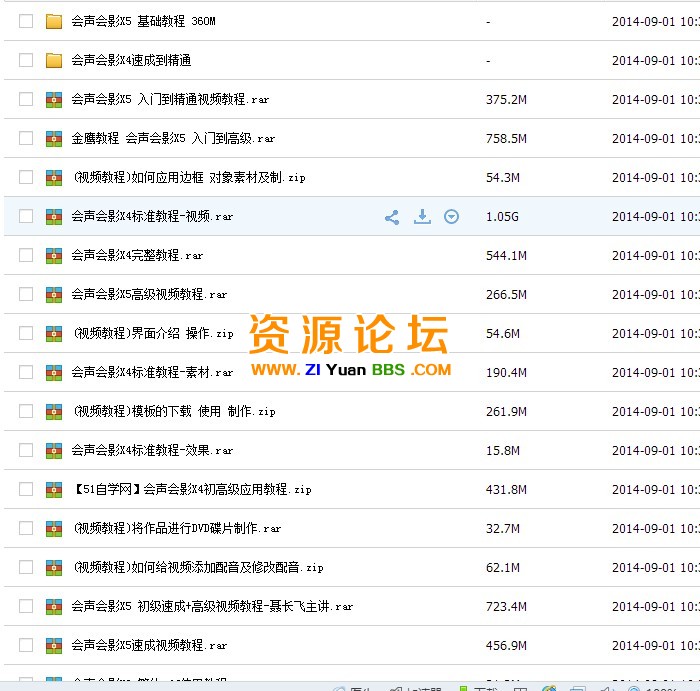The height and width of the screenshot is (691, 700).
Task: Check the box for (视频教程)将作品进行DVD碟片制作.rar
Action: click(x=26, y=529)
